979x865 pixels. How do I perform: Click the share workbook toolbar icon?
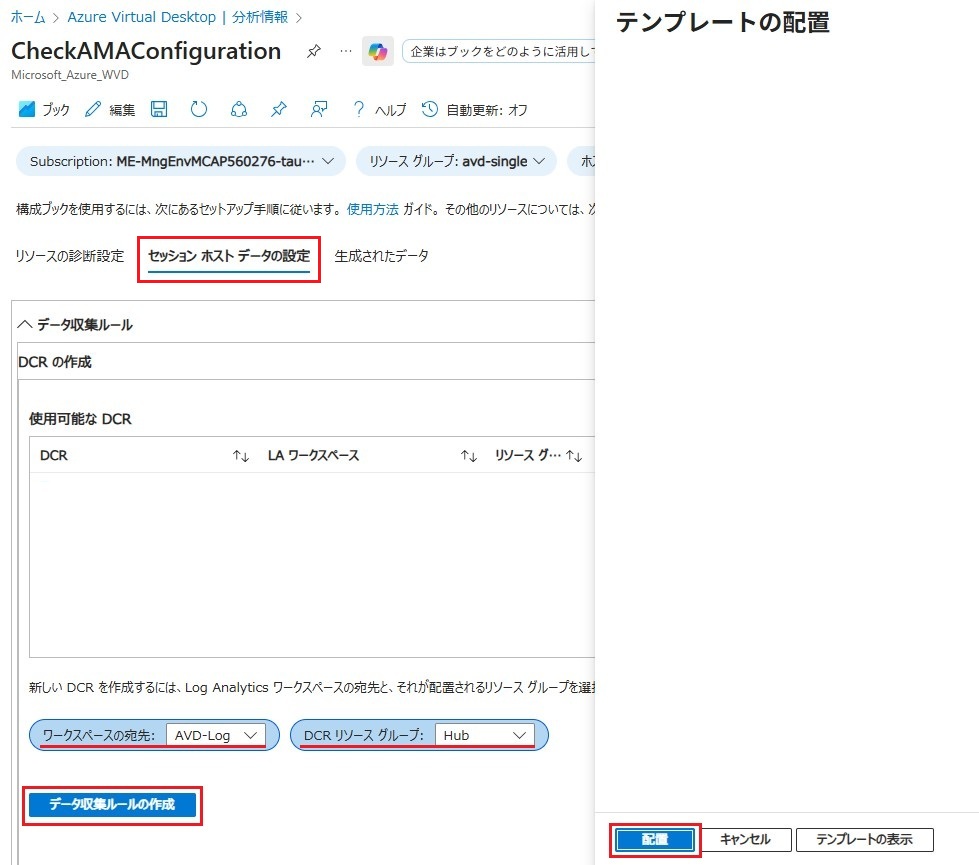(x=238, y=110)
